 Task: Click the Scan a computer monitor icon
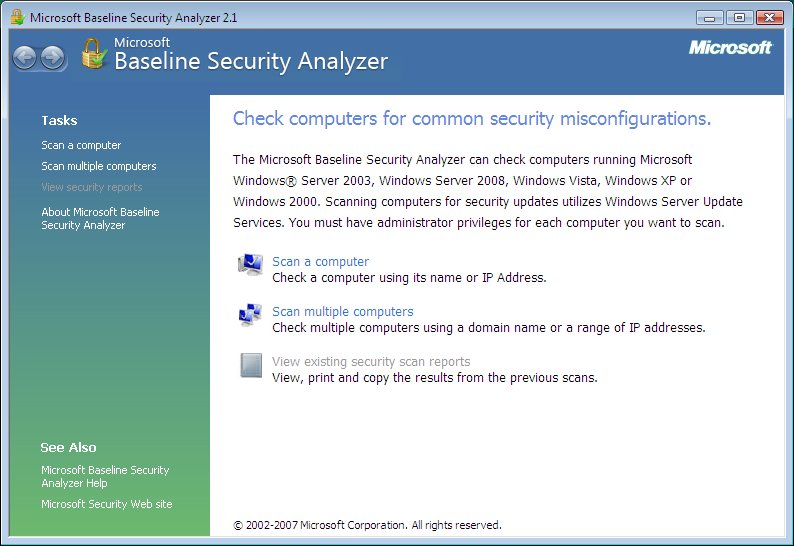[x=250, y=265]
